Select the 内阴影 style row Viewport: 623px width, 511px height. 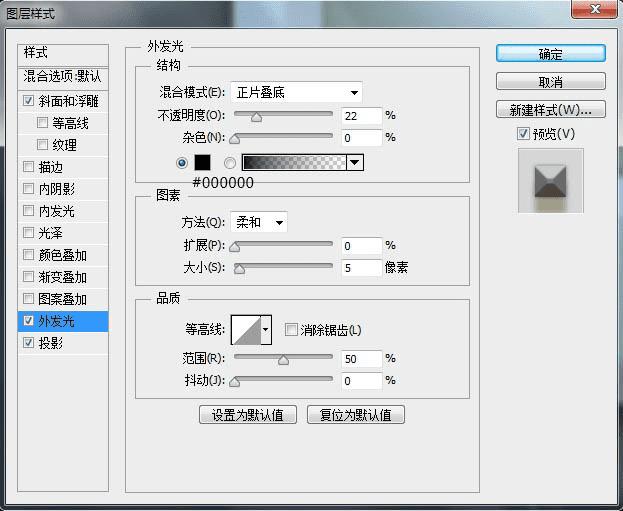63,189
